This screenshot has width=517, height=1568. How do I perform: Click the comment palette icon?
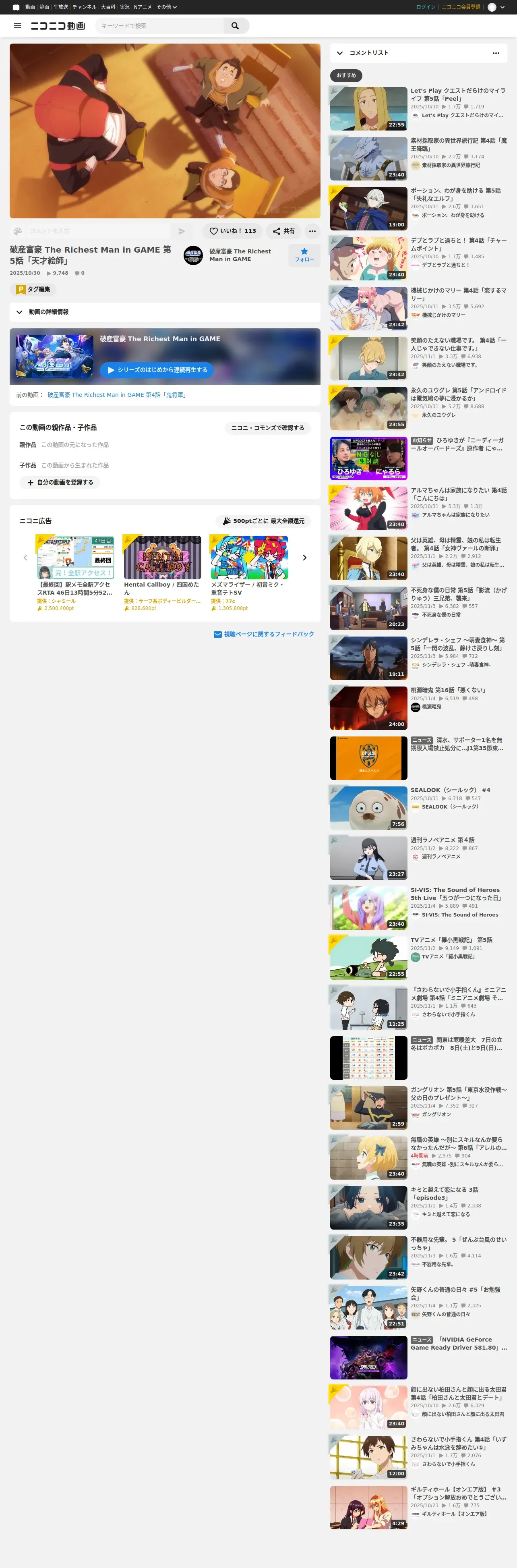[x=18, y=231]
